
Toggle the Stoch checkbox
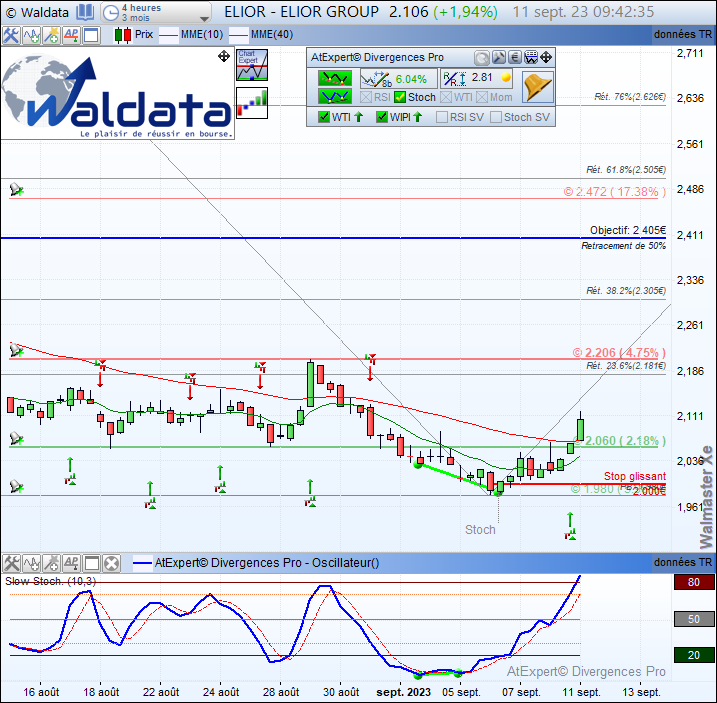tap(400, 97)
